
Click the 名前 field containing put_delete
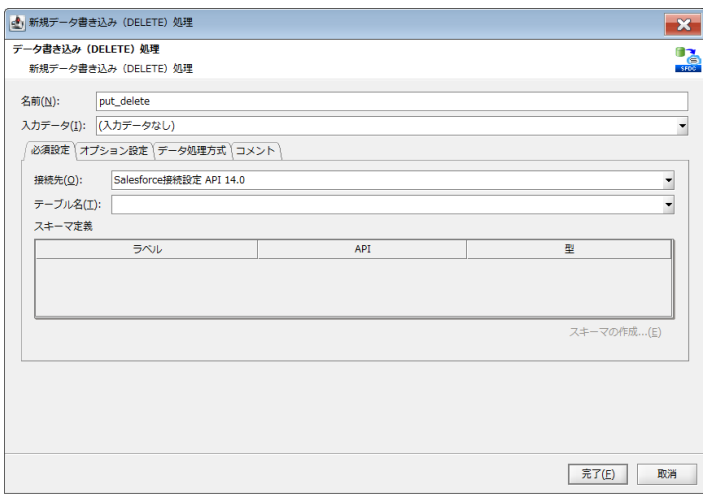point(391,101)
